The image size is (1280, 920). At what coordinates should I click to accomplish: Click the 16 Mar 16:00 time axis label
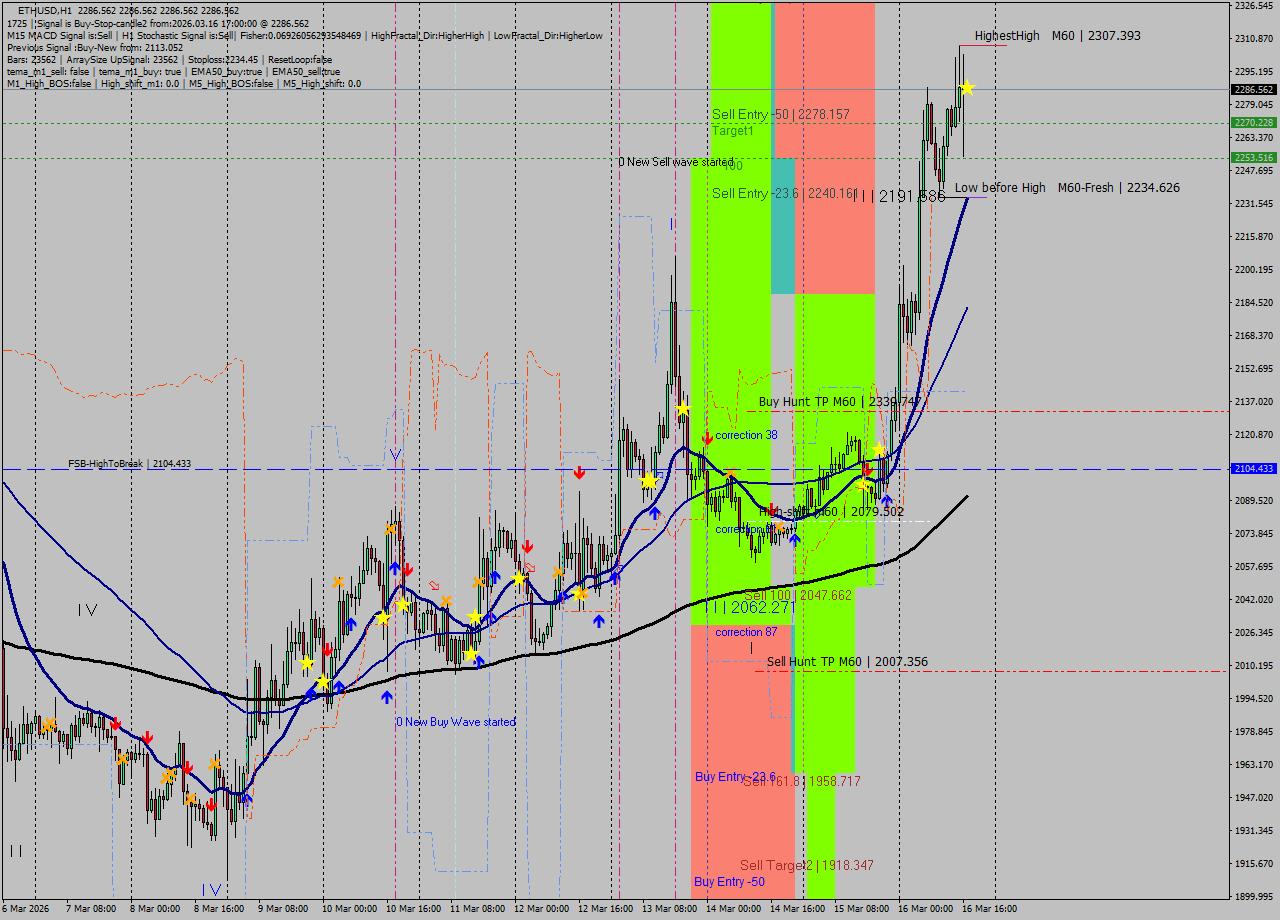[991, 909]
